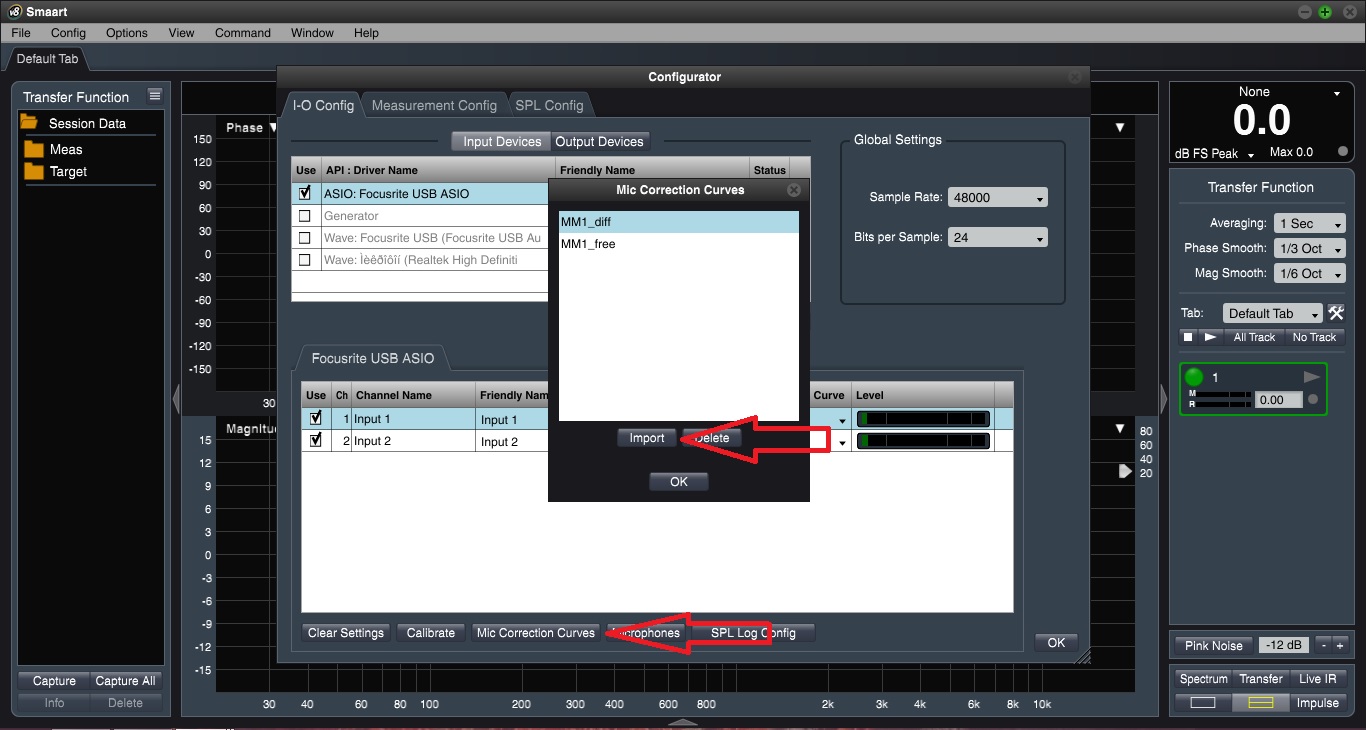Toggle the Use checkbox for Input 2
This screenshot has height=730, width=1368.
pyautogui.click(x=316, y=440)
